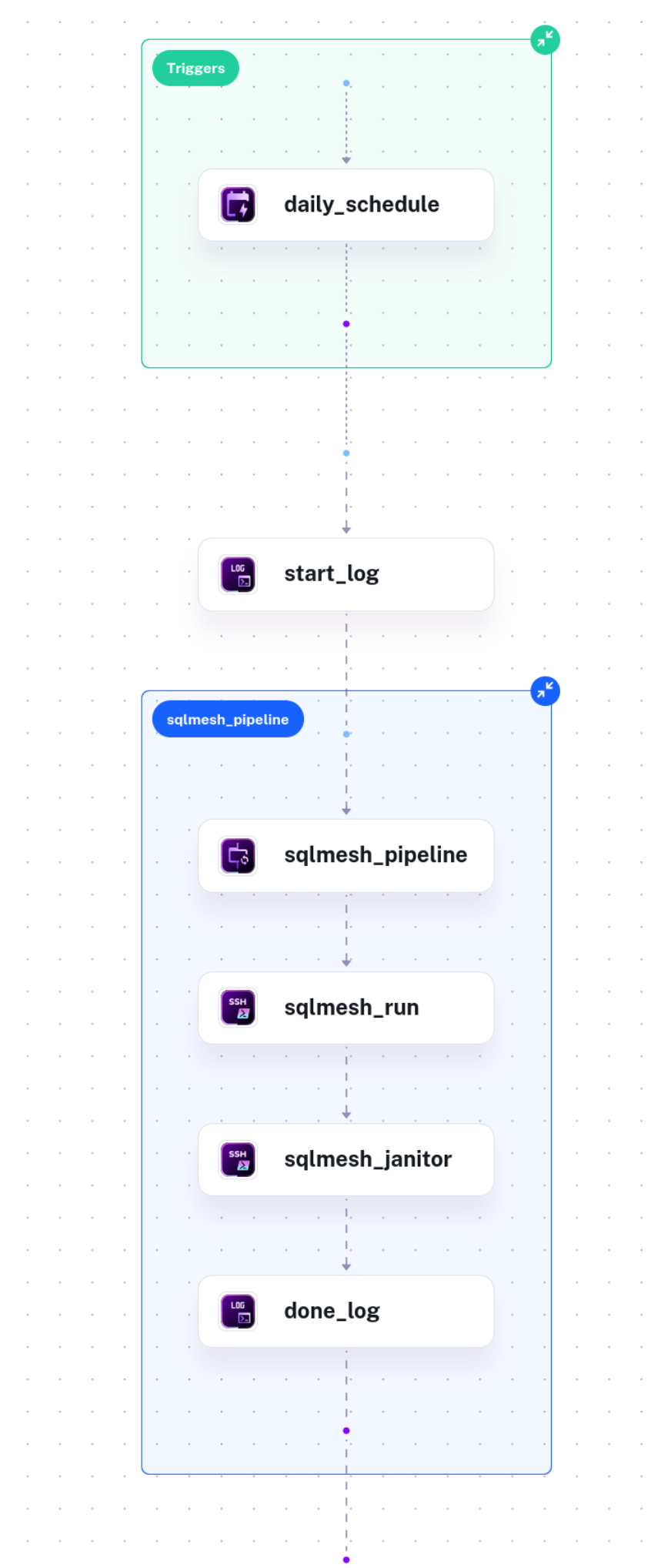Viewport: 671px width, 1568px height.
Task: Select the sqlmesh_run task node
Action: (346, 1008)
